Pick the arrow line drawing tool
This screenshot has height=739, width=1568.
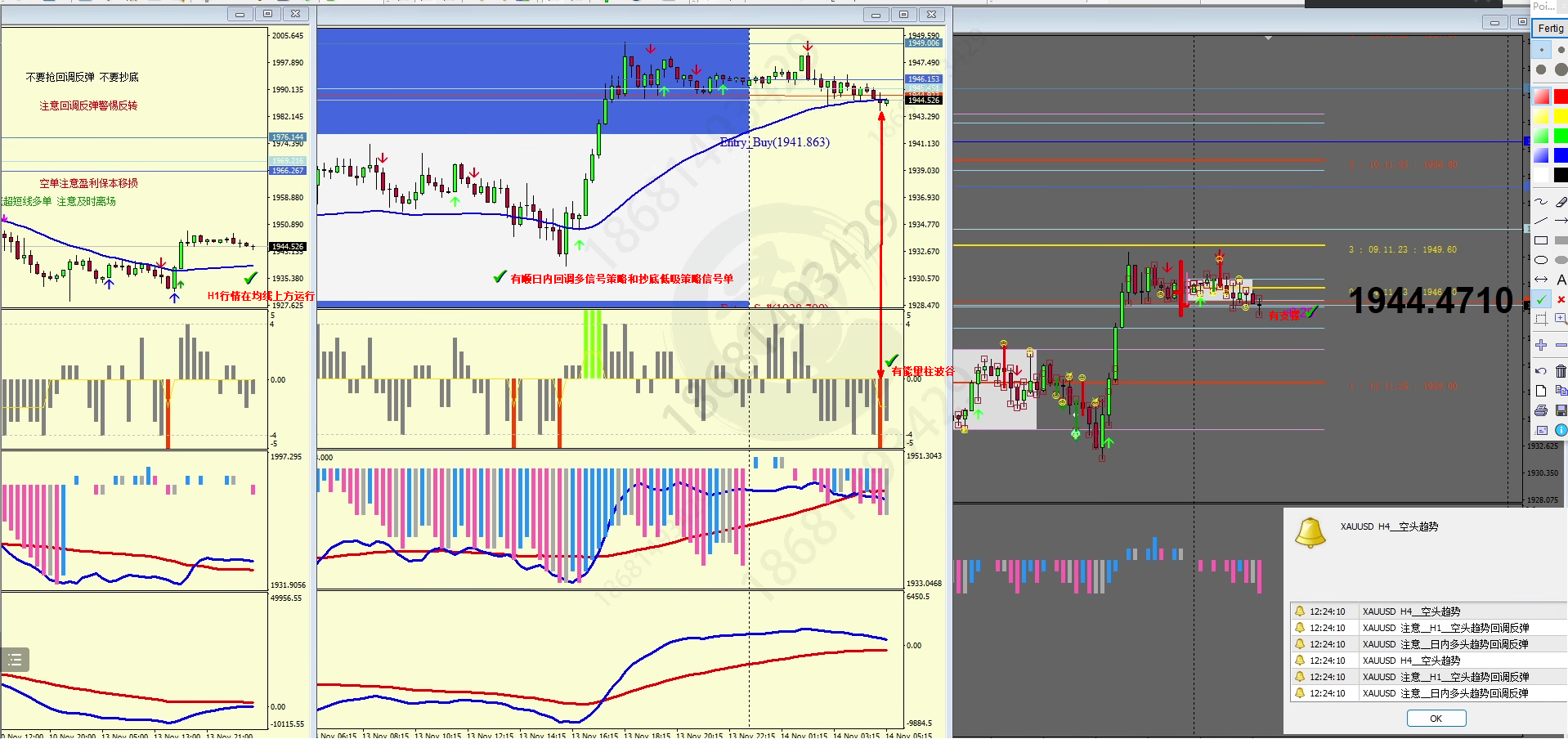pyautogui.click(x=1561, y=221)
